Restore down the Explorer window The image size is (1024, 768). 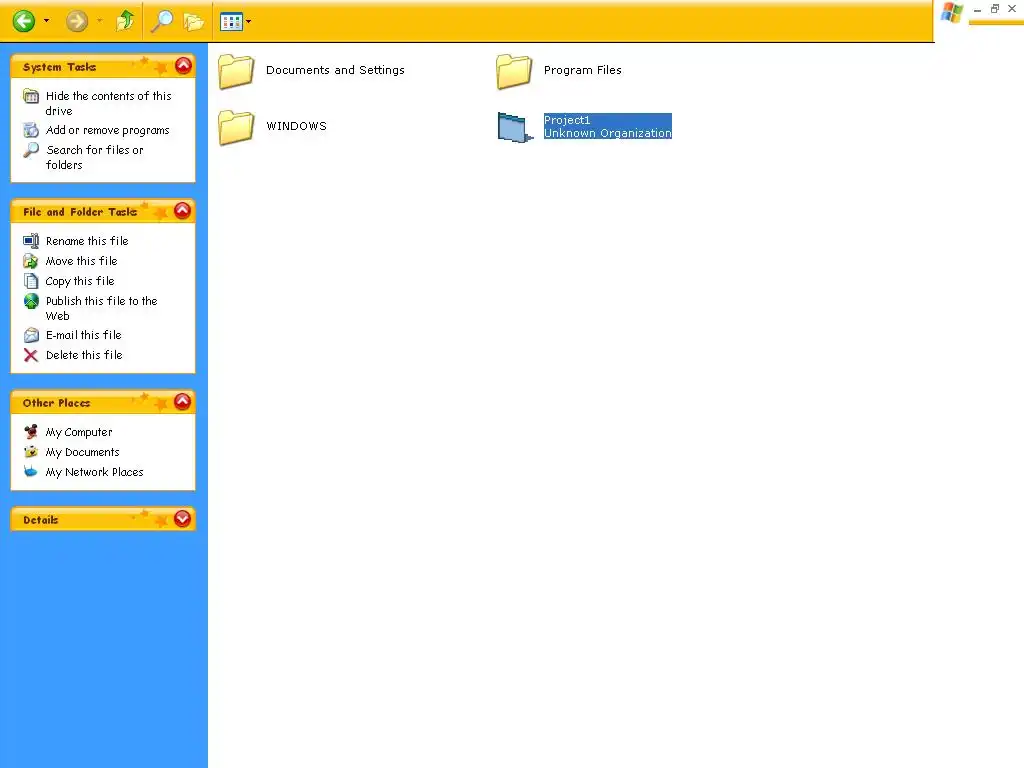[995, 8]
